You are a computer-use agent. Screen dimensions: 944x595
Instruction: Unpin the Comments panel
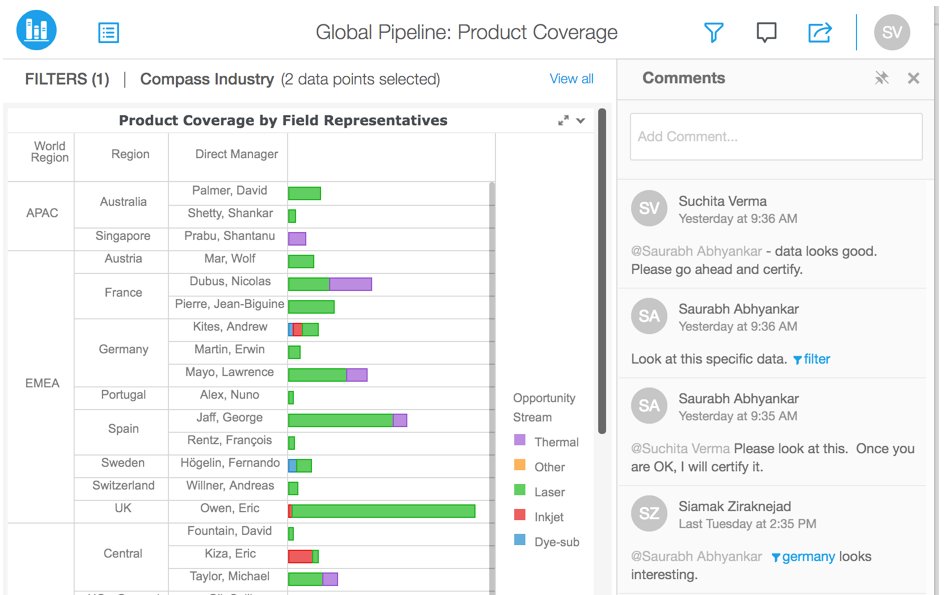[x=881, y=78]
